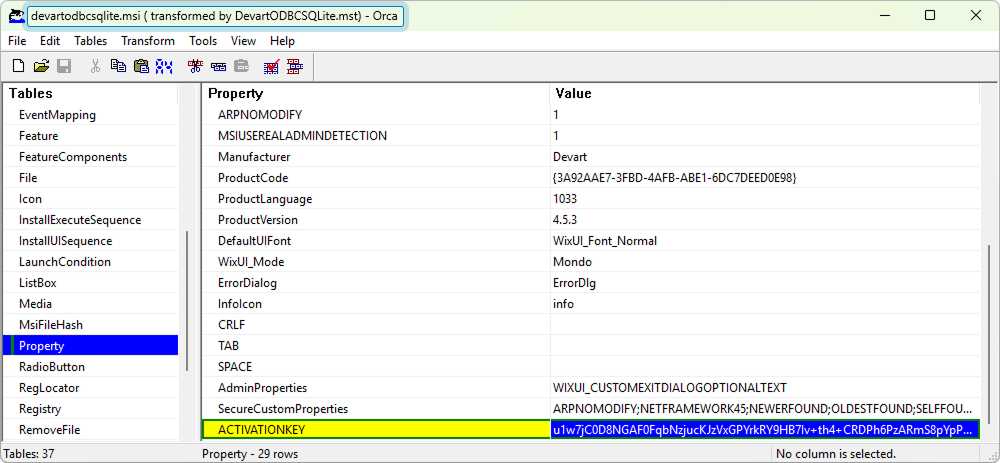This screenshot has height=463, width=1000.
Task: Click the ErrorDialog value ErrorDlg
Action: [x=764, y=283]
